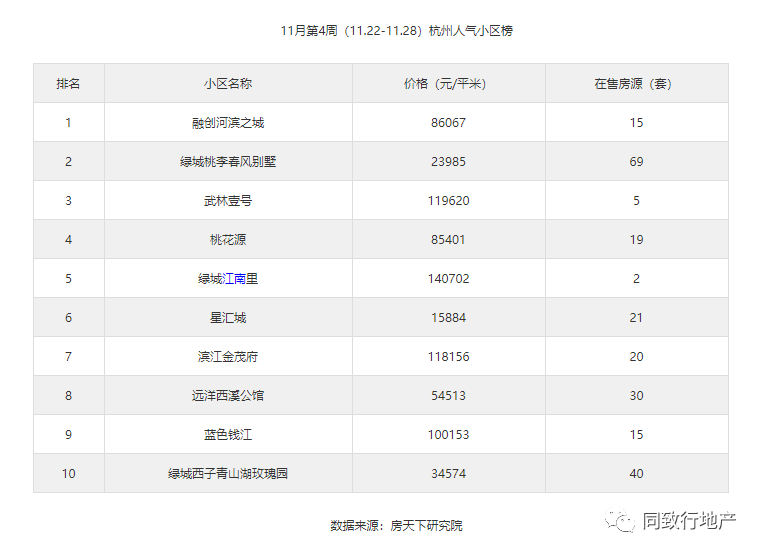The image size is (761, 554).
Task: Click the 排名 column header
Action: click(68, 84)
